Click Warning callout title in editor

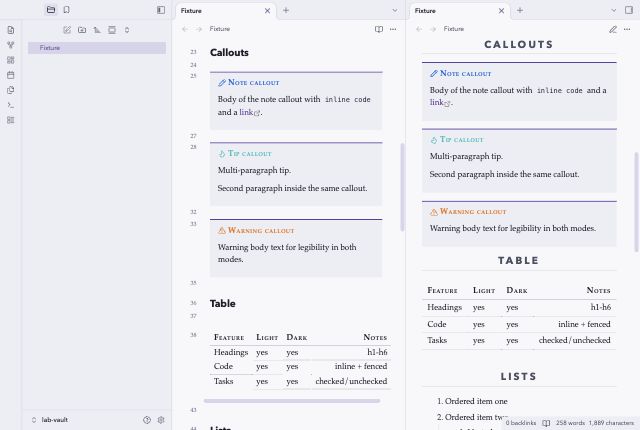pos(261,231)
